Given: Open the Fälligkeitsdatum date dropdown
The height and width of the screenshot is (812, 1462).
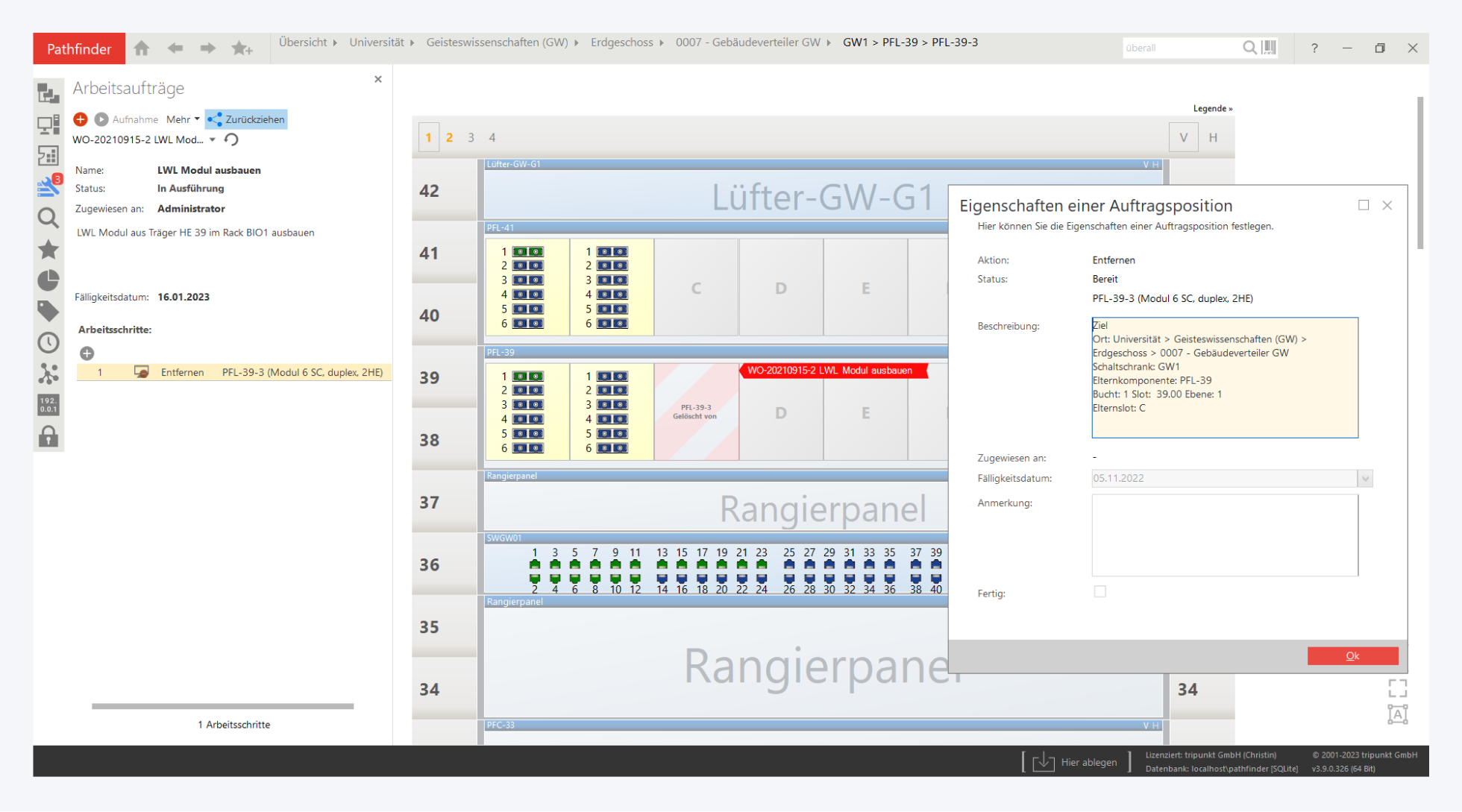Looking at the screenshot, I should [1365, 479].
